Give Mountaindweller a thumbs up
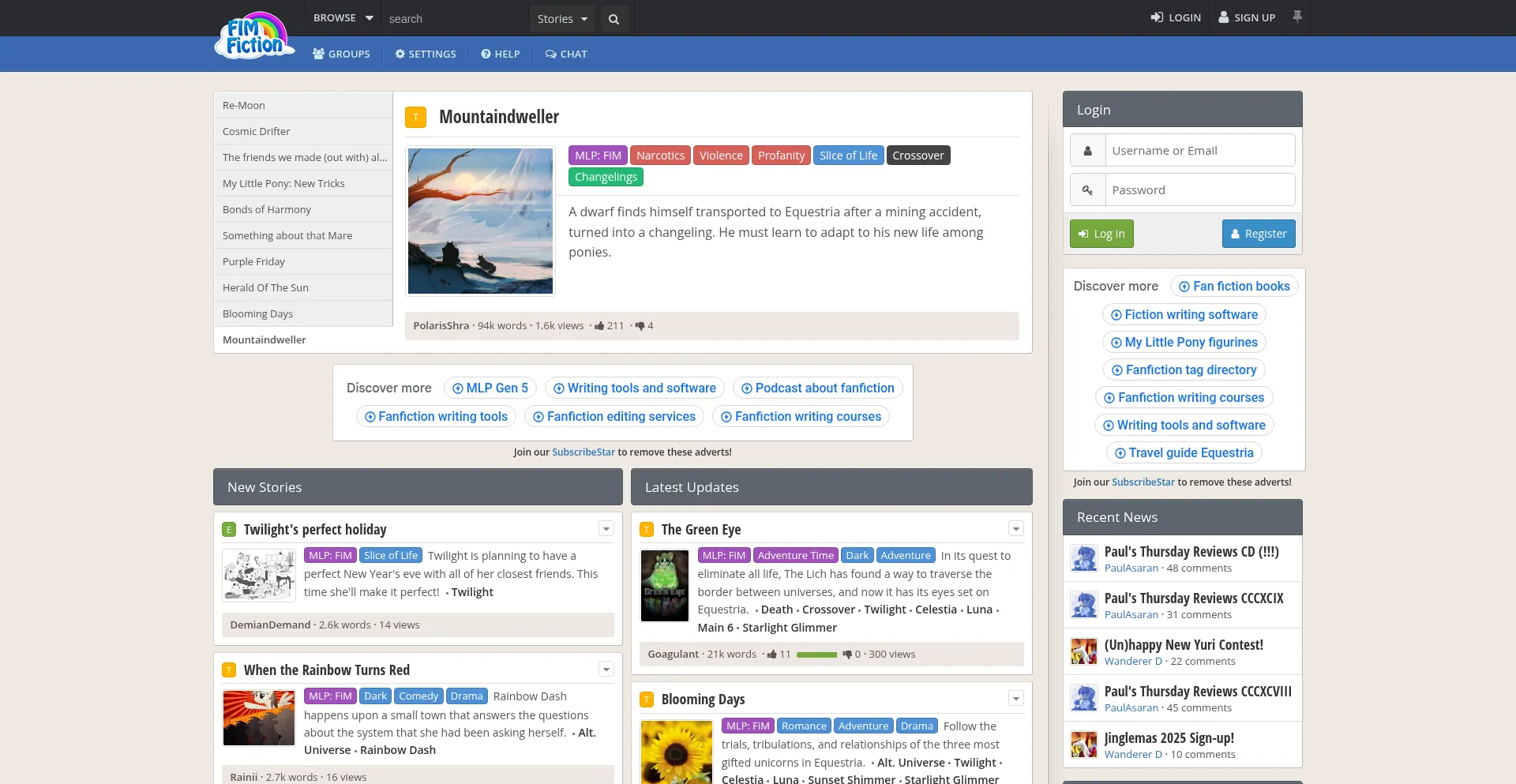This screenshot has height=784, width=1516. 599,325
